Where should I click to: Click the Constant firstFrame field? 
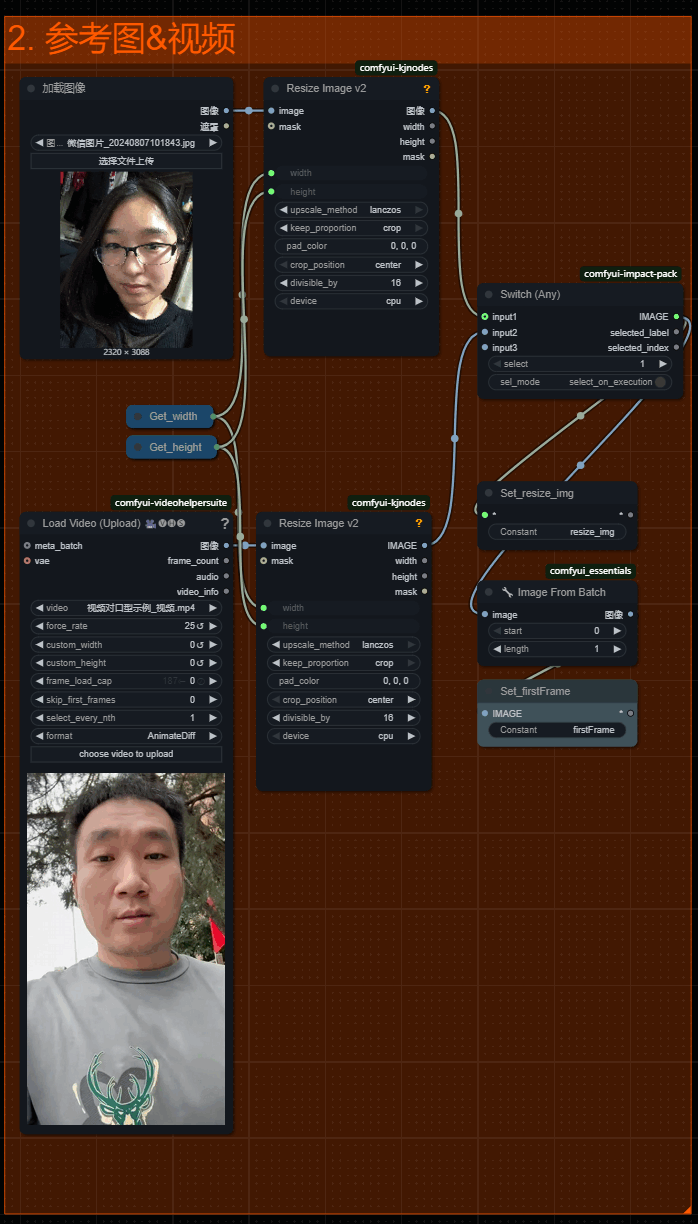(557, 730)
